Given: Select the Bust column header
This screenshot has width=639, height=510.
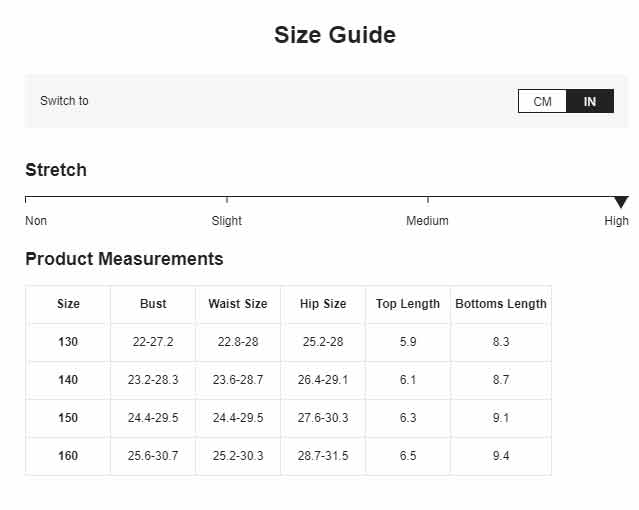Looking at the screenshot, I should click(x=153, y=304).
